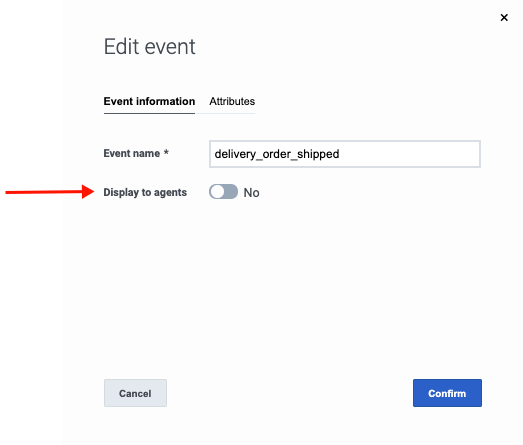
Task: Click the Event name input field
Action: [x=345, y=154]
